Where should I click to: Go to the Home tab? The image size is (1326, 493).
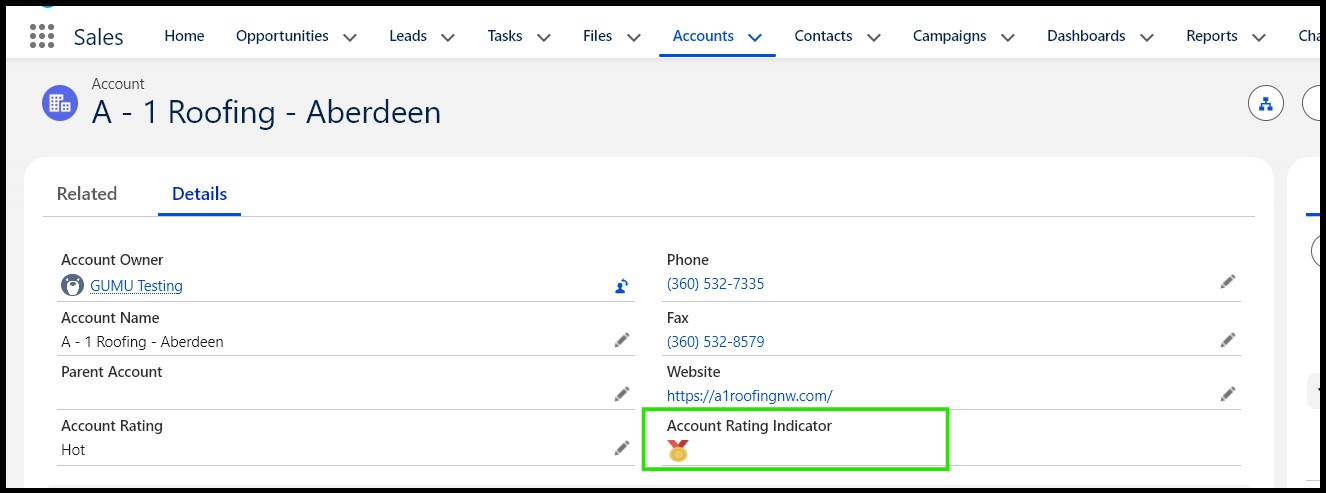184,36
